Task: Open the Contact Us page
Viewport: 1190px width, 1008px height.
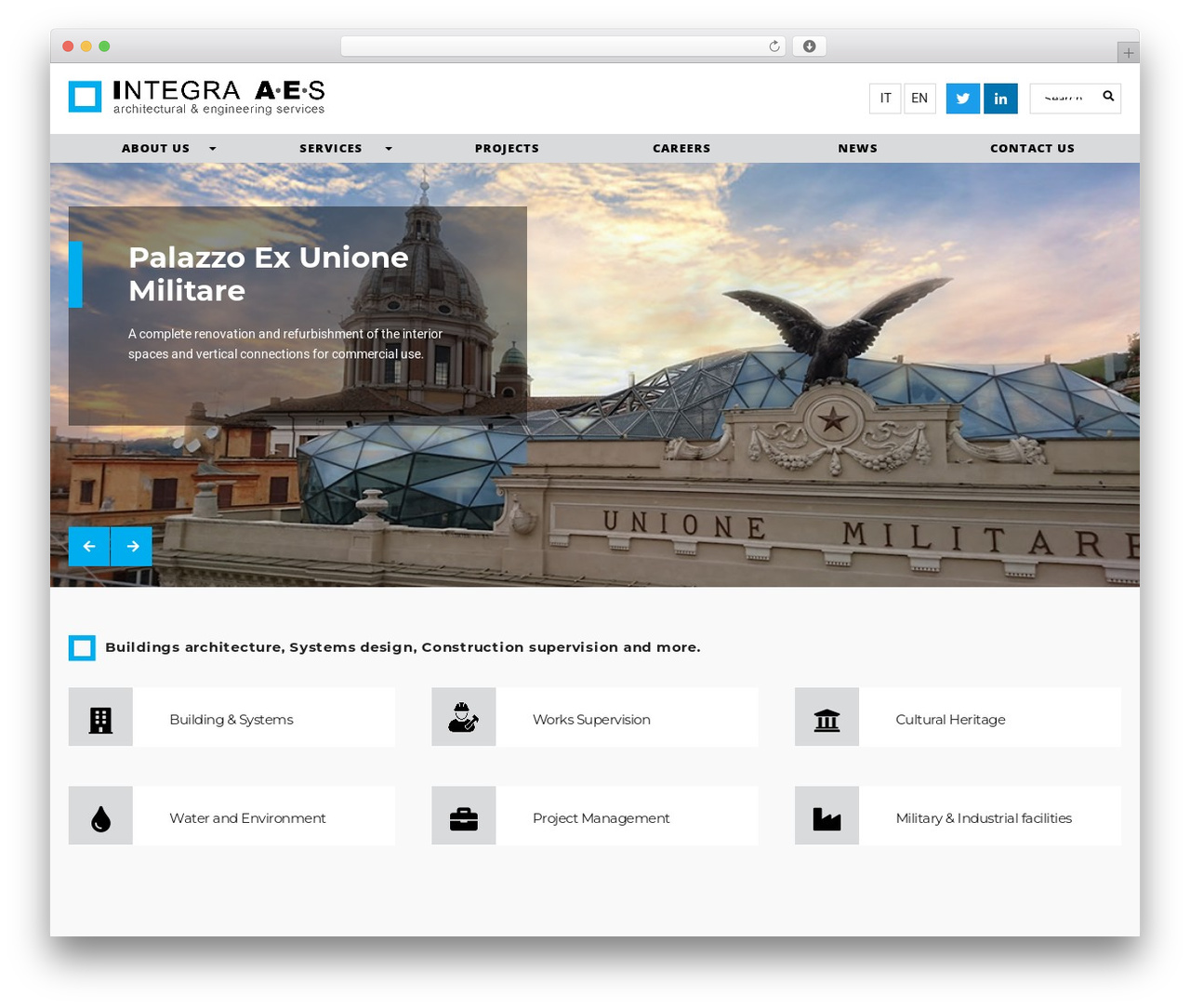Action: (1032, 148)
